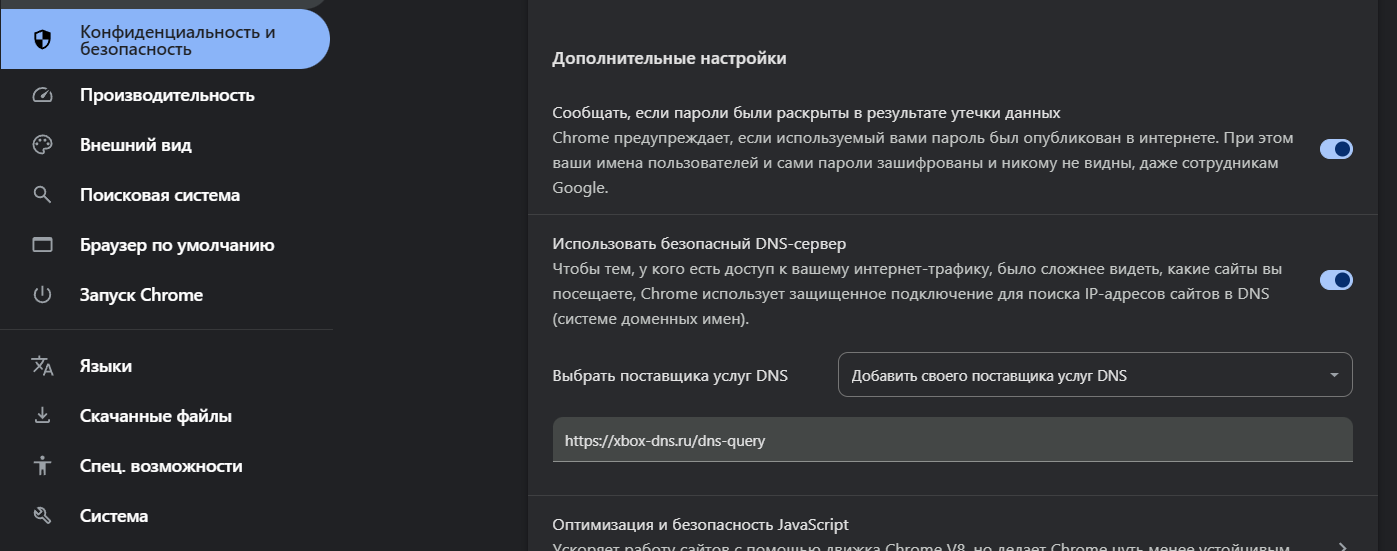This screenshot has width=1397, height=551.
Task: Click the palette icon next to Внешний вид
Action: 42,146
